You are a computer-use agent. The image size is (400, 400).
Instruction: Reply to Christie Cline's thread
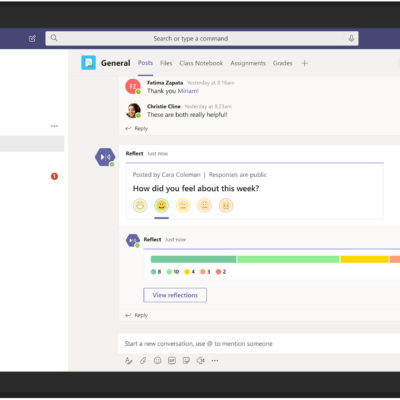pyautogui.click(x=137, y=129)
